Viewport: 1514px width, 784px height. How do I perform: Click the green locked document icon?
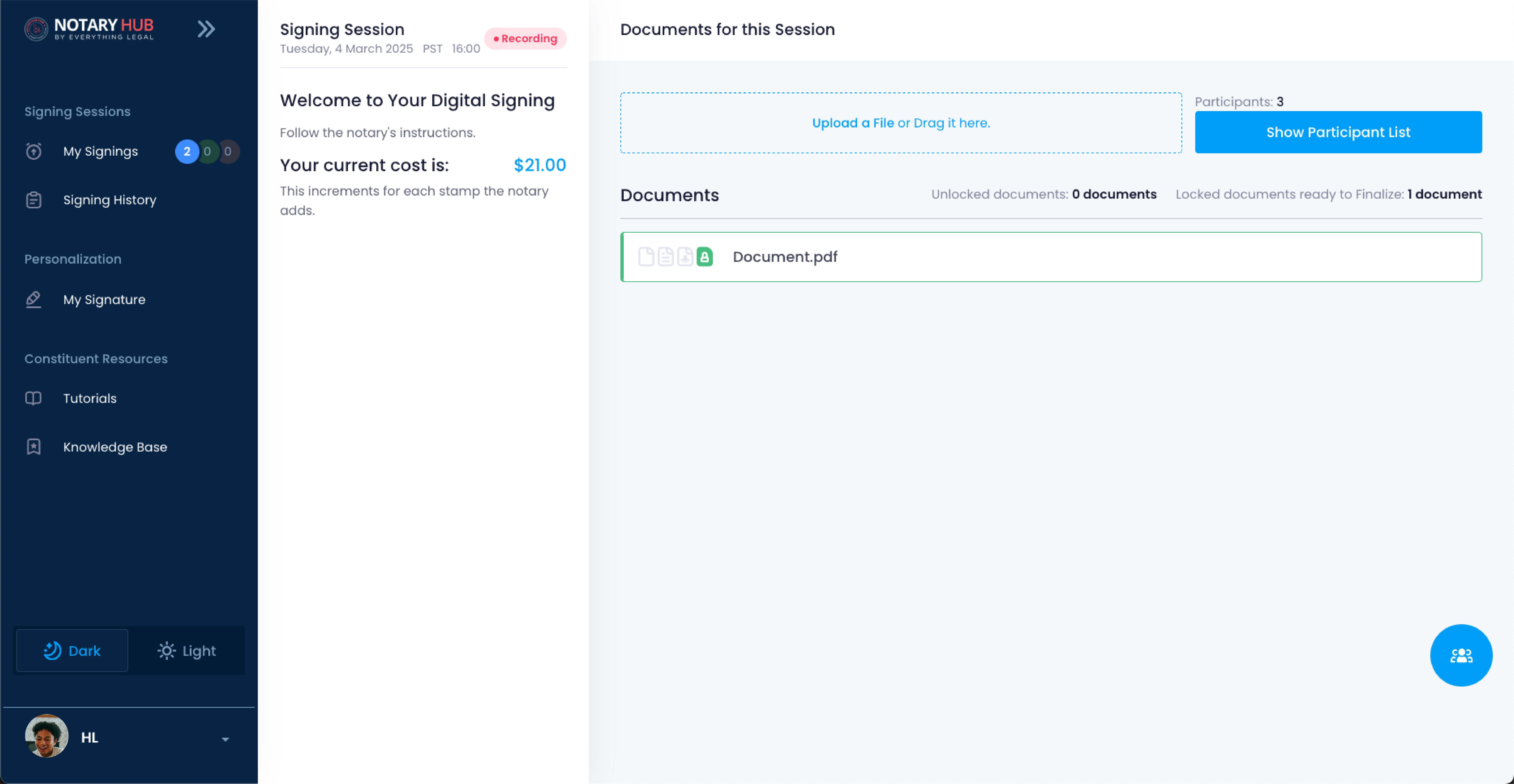pyautogui.click(x=705, y=257)
